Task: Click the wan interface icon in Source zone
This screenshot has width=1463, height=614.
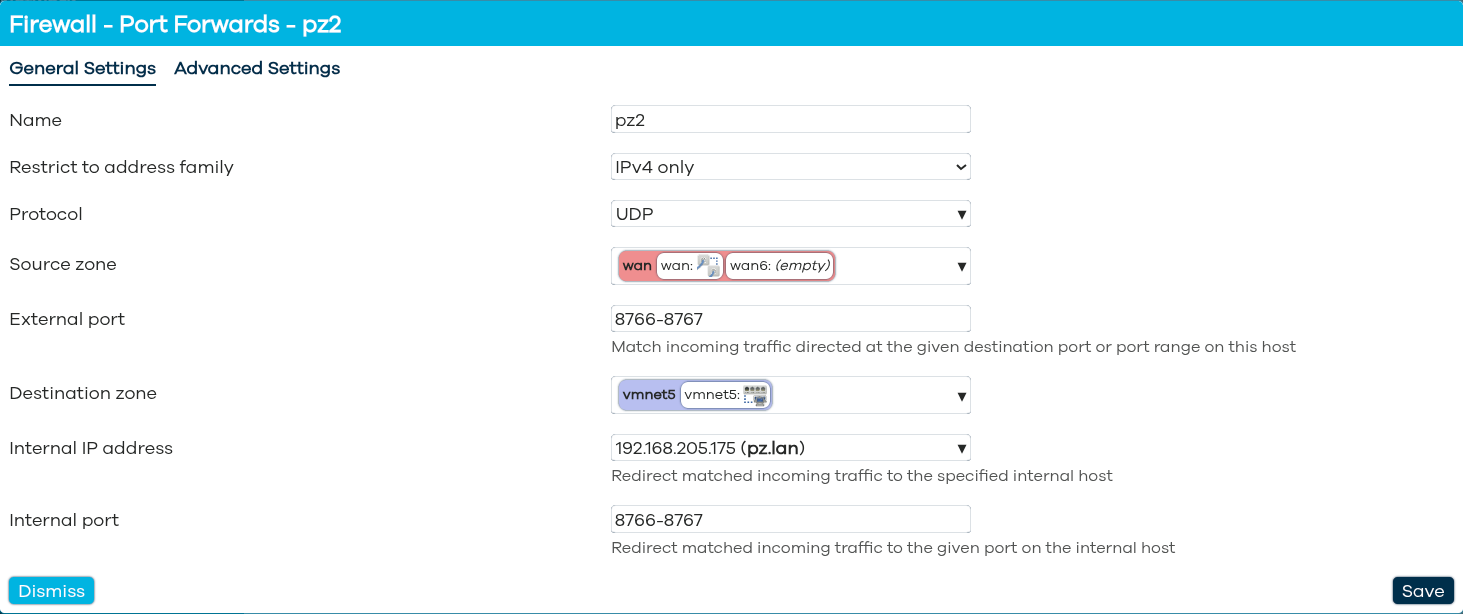Action: click(x=708, y=266)
